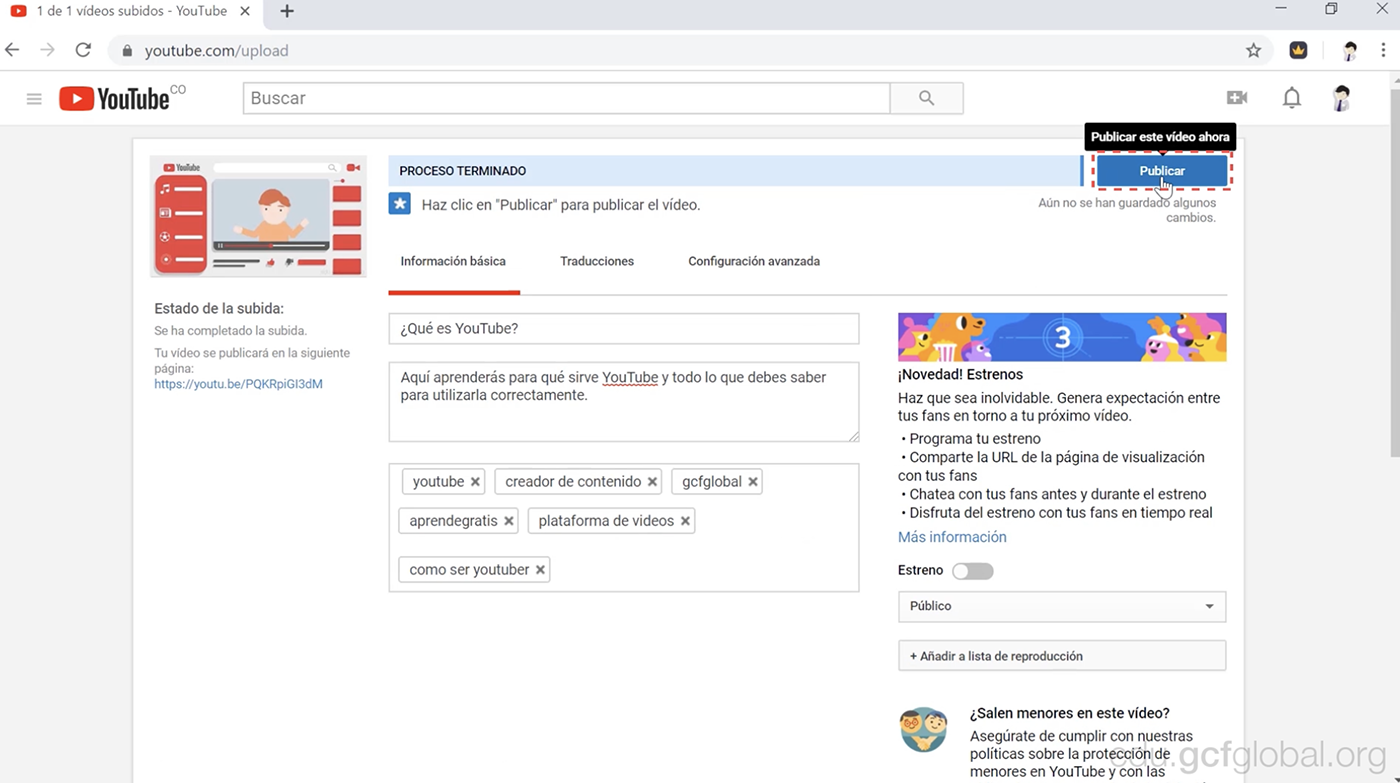Open the crown browser extension icon
This screenshot has width=1400, height=783.
(1298, 50)
